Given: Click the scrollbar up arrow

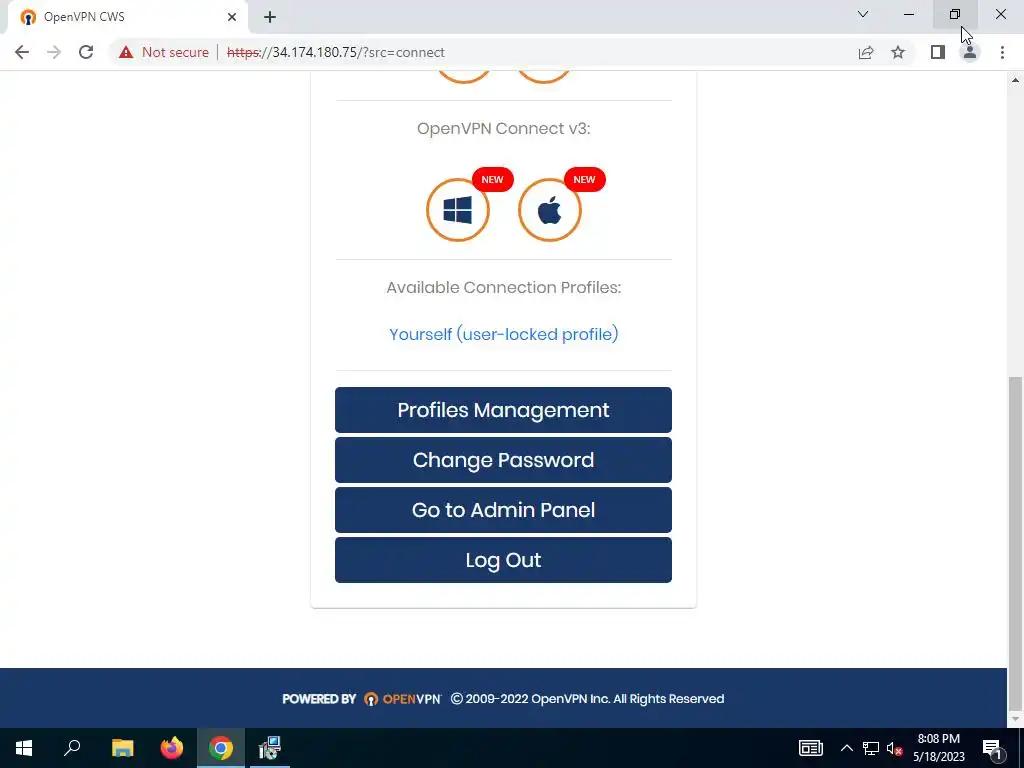Looking at the screenshot, I should (1016, 80).
